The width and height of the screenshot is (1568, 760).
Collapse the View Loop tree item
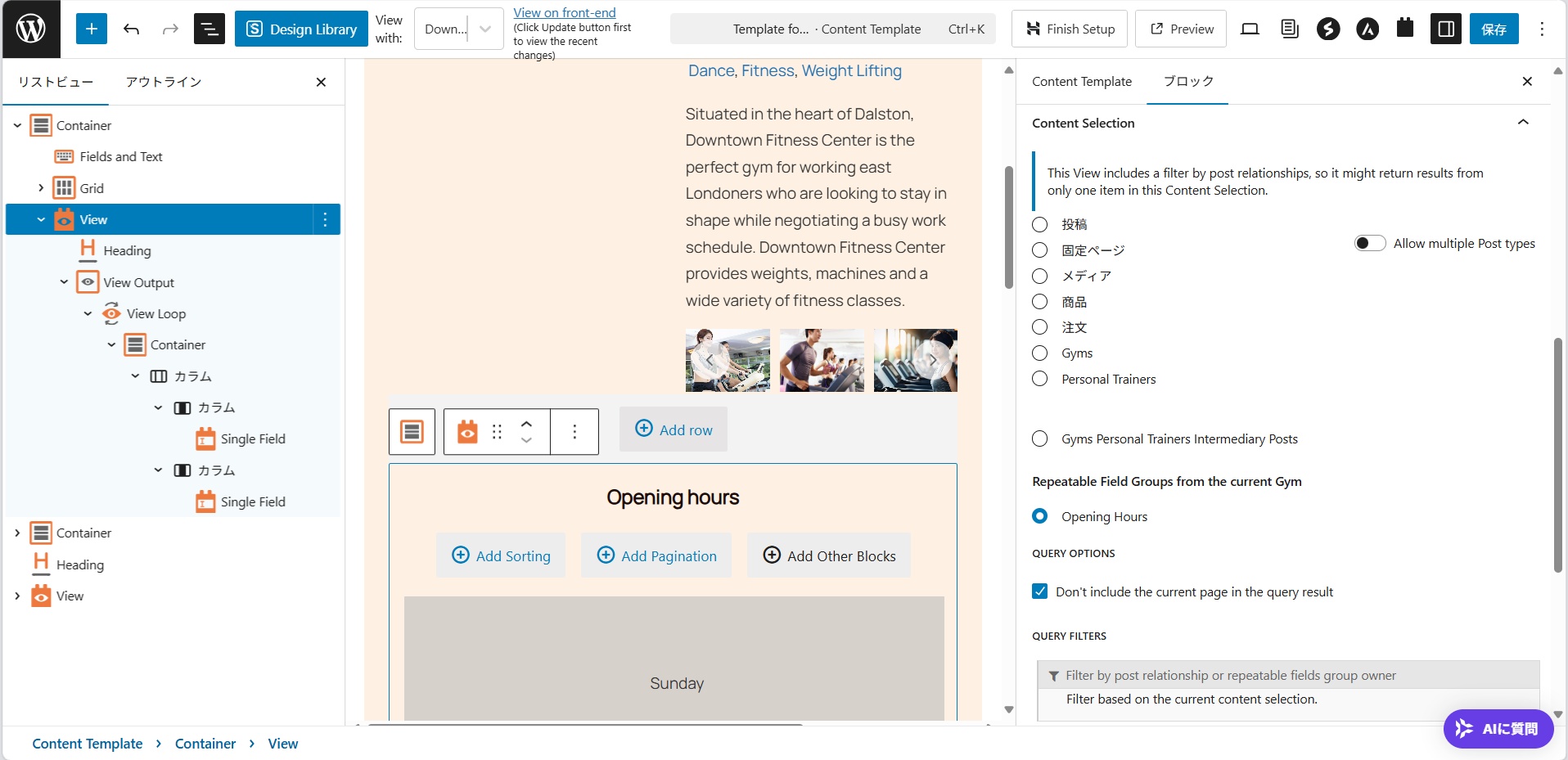(x=88, y=313)
